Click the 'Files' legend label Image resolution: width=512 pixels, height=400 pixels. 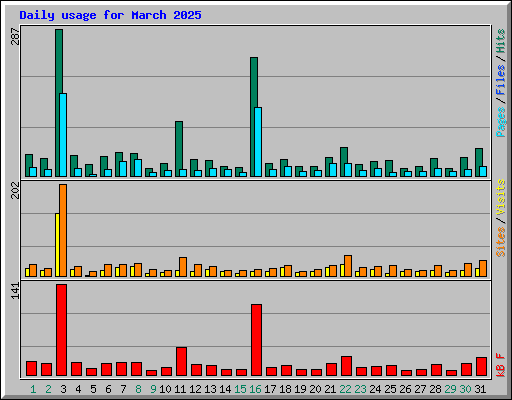click(501, 80)
